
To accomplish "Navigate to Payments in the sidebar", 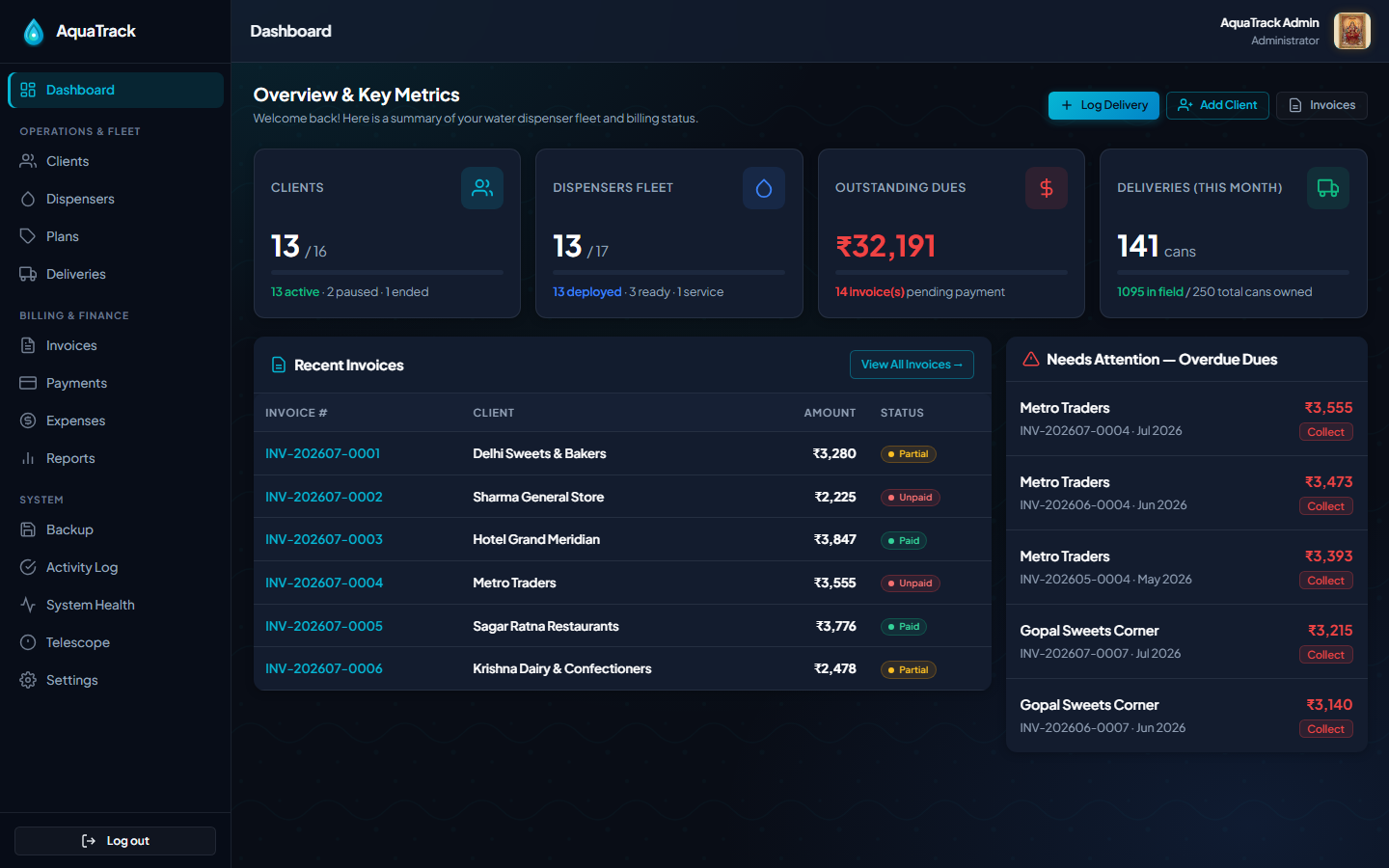I will click(x=116, y=383).
